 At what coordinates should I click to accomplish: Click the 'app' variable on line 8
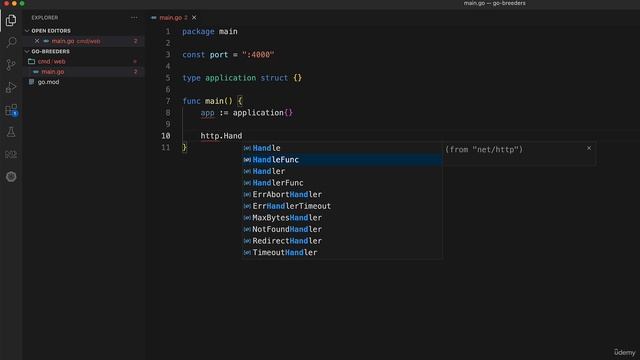(207, 113)
